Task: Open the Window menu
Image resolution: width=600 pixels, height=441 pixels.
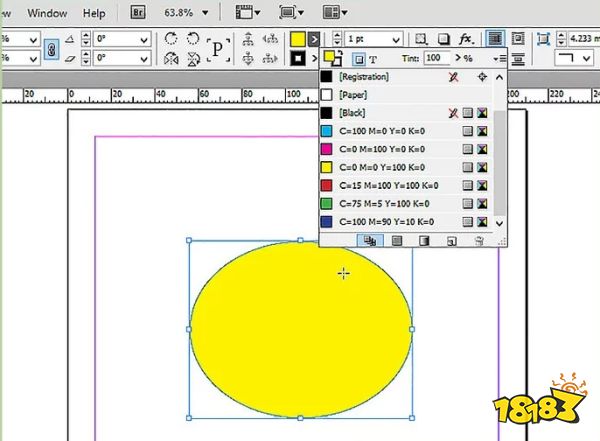Action: click(46, 14)
